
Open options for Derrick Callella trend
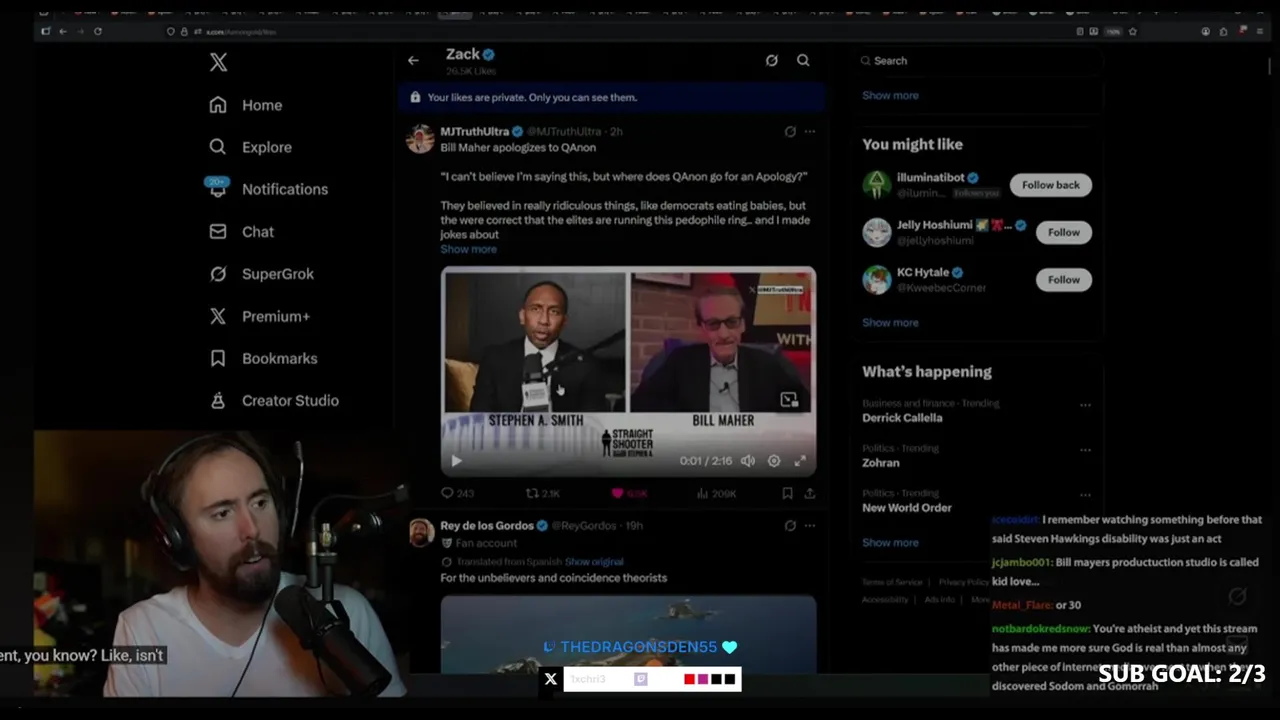[x=1085, y=405]
